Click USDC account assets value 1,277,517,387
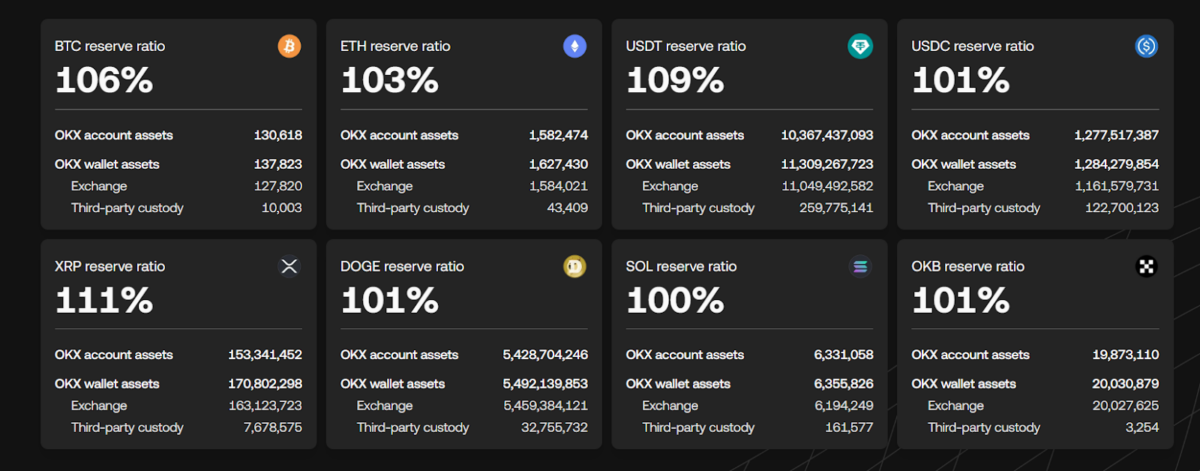Image resolution: width=1200 pixels, height=471 pixels. [x=1117, y=135]
